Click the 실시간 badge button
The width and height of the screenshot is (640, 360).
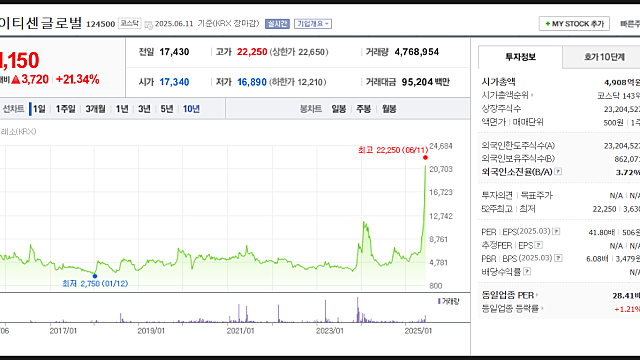click(x=277, y=24)
